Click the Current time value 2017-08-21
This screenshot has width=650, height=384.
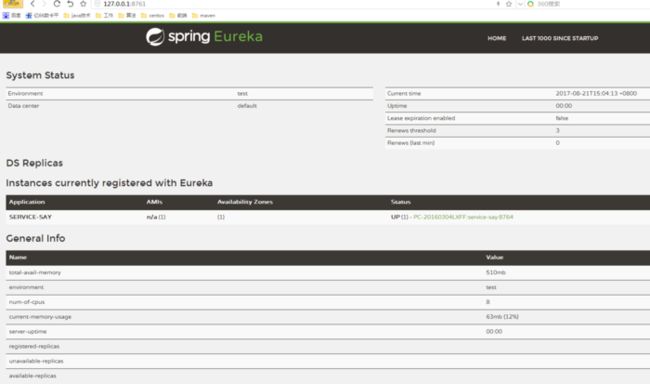[596, 94]
